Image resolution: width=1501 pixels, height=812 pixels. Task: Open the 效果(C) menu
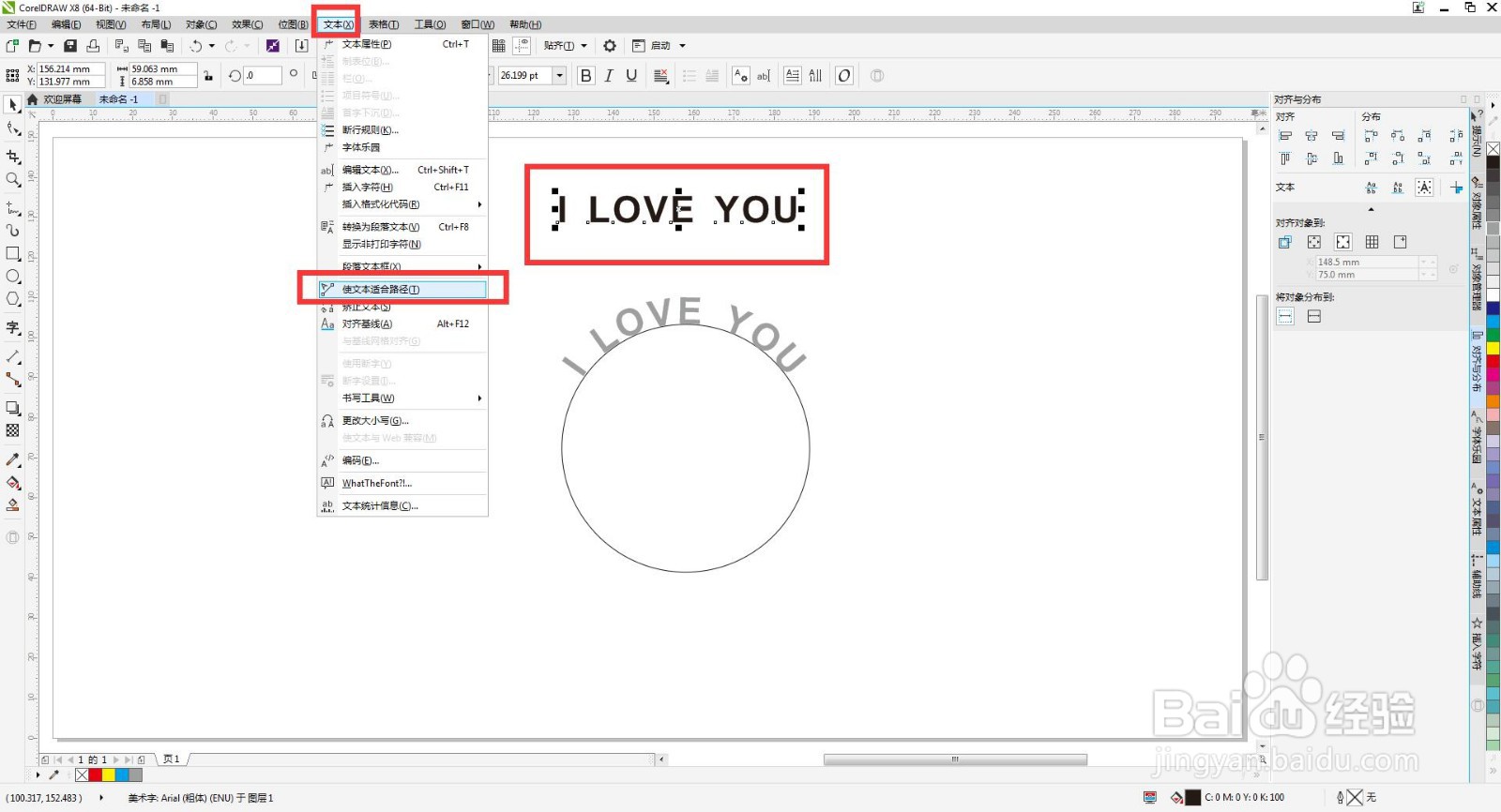[248, 24]
